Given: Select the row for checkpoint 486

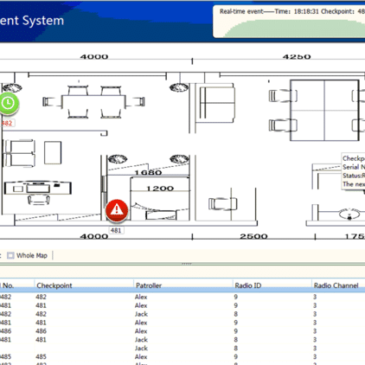Looking at the screenshot, I should point(182,331).
